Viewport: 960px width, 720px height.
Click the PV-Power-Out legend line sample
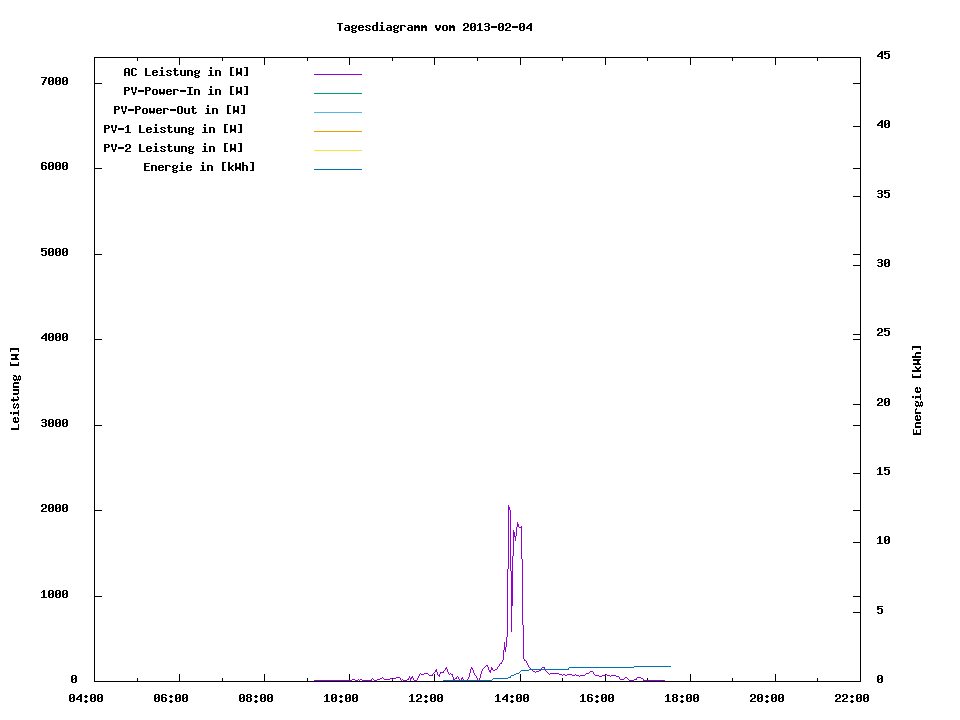tap(337, 112)
